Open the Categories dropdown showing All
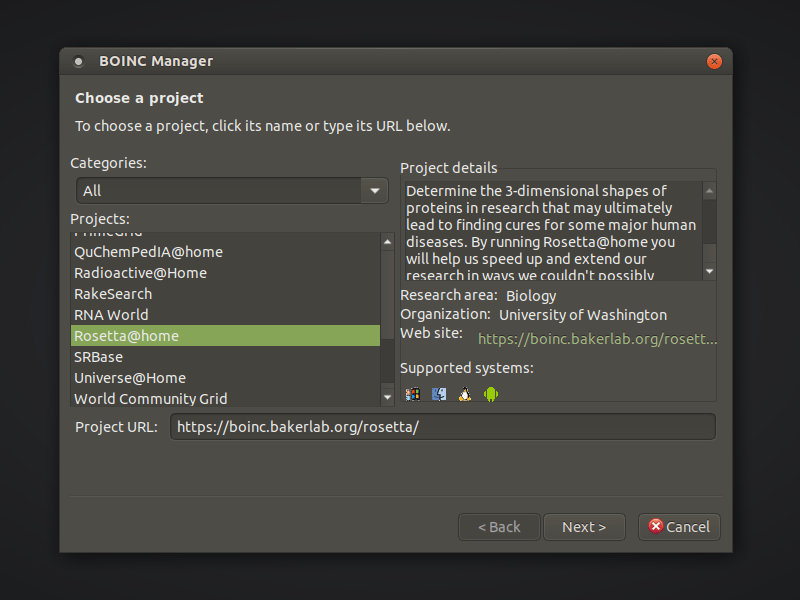This screenshot has height=600, width=800. [232, 191]
